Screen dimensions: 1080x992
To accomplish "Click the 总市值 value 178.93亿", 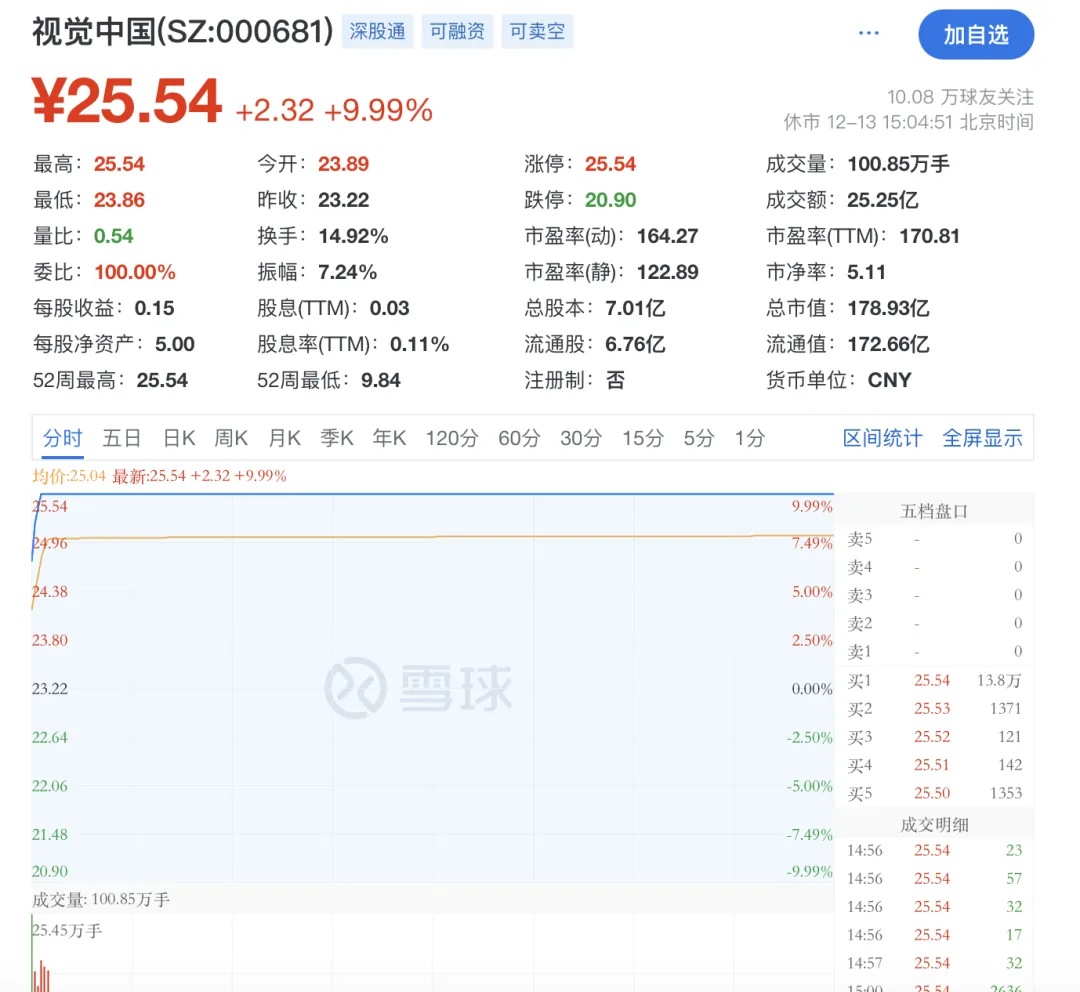I will [889, 308].
